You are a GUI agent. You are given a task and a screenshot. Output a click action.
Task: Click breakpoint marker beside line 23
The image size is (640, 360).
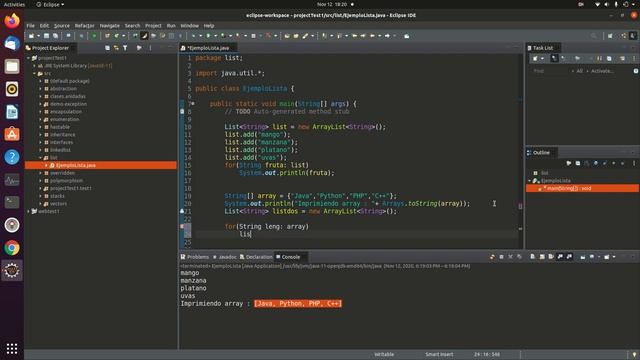[182, 226]
